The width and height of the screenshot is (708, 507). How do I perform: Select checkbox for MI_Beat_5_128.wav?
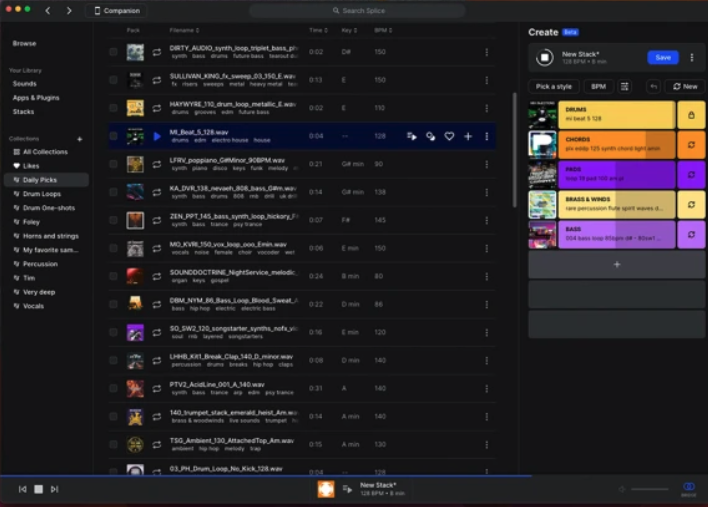113,136
